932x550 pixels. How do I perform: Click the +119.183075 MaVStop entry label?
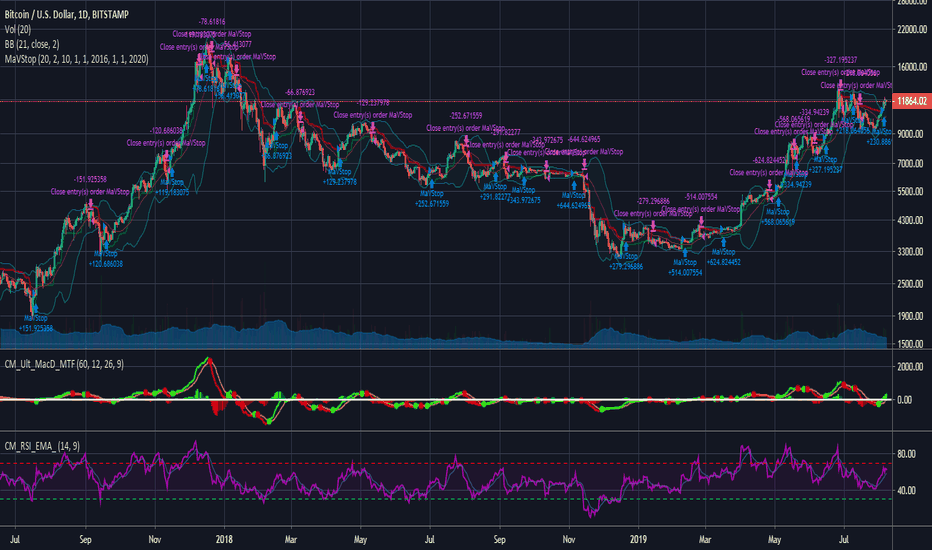[172, 192]
